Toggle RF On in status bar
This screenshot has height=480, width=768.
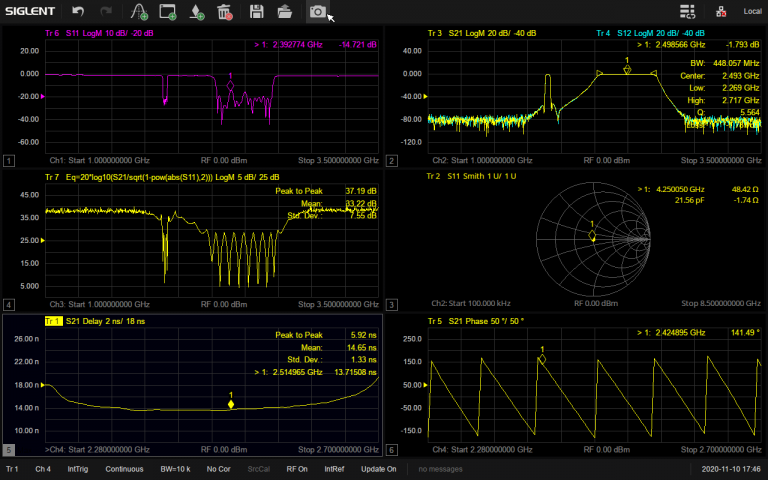[298, 469]
